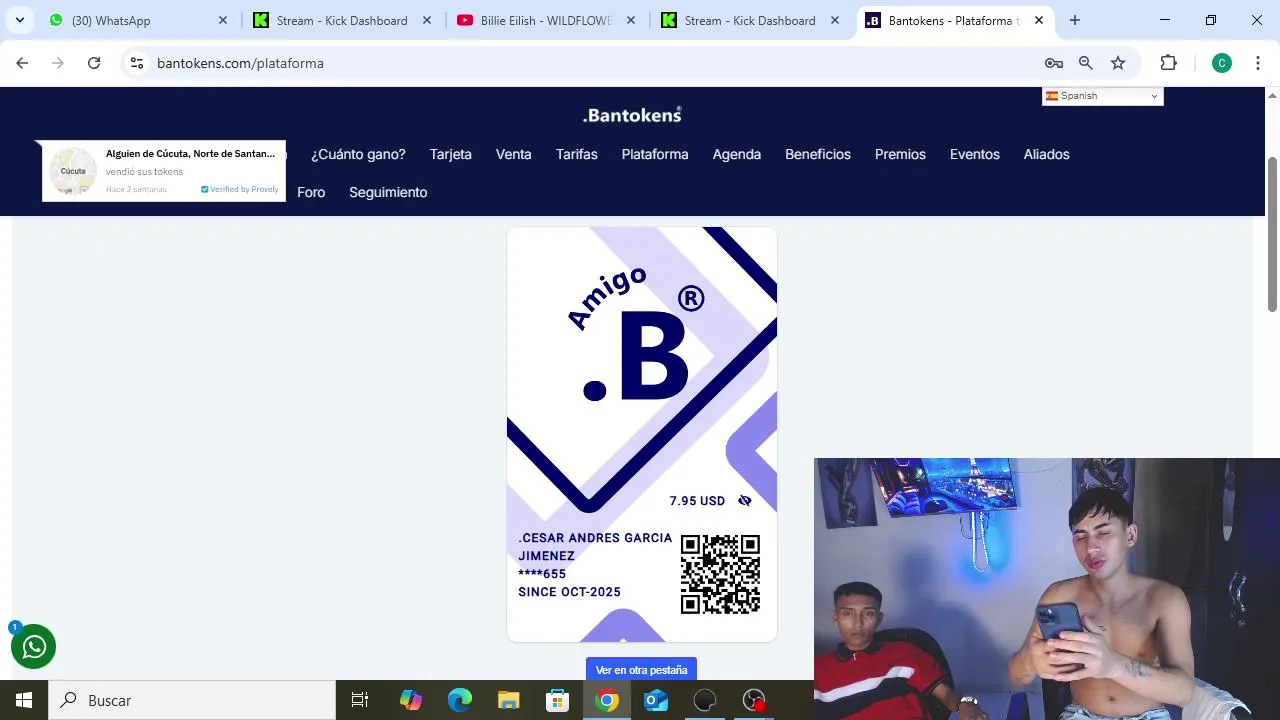1280x720 pixels.
Task: Go to the Beneficios page
Action: coord(818,154)
